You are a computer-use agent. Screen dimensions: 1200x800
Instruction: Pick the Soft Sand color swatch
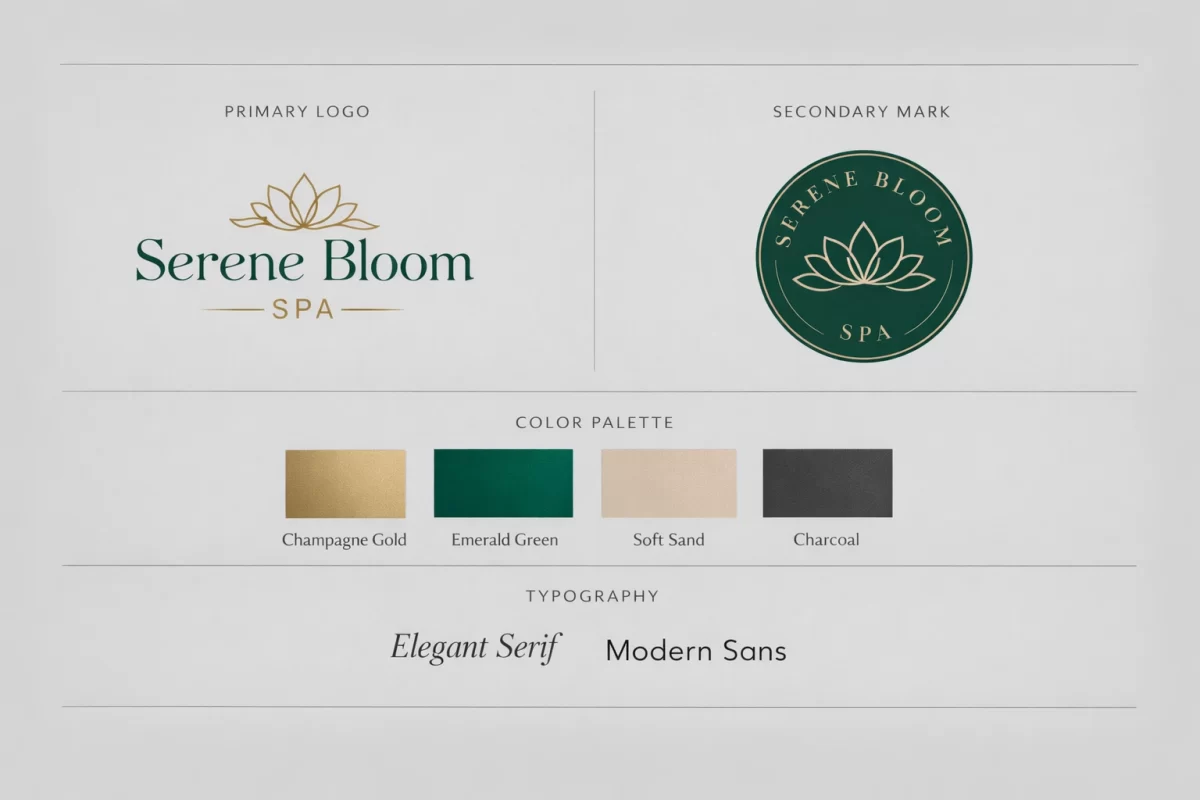[668, 483]
